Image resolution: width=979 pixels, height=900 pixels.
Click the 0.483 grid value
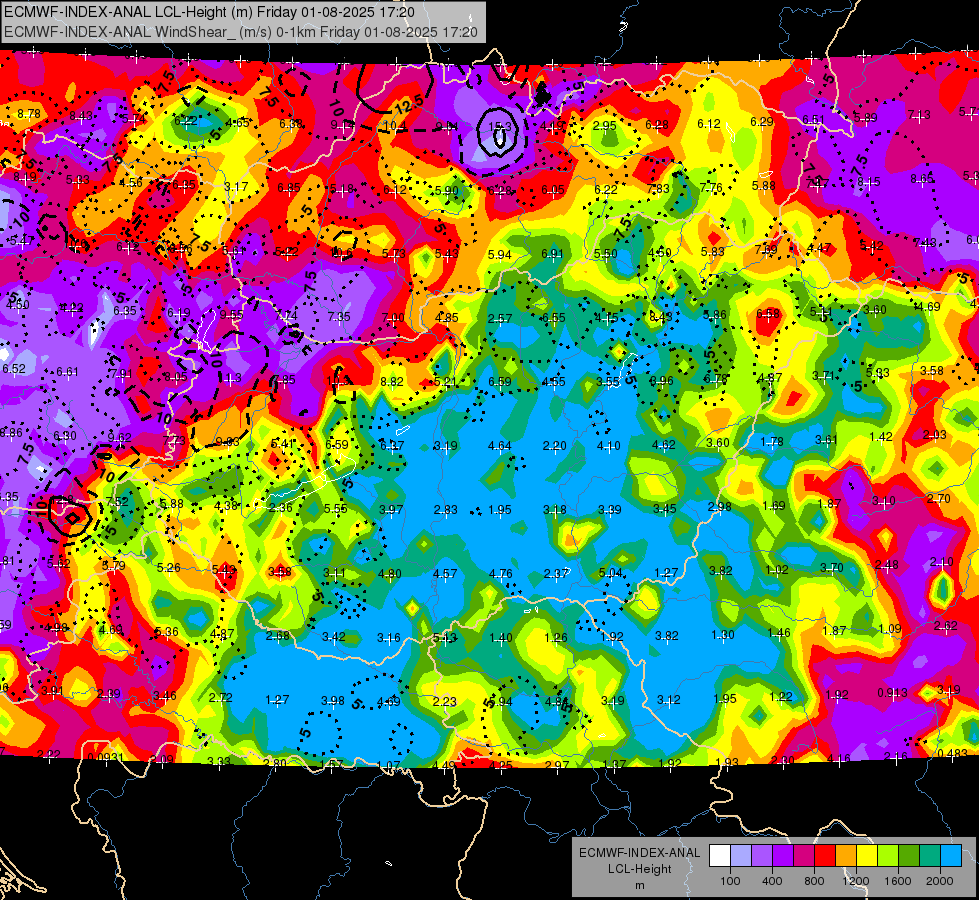tap(952, 753)
